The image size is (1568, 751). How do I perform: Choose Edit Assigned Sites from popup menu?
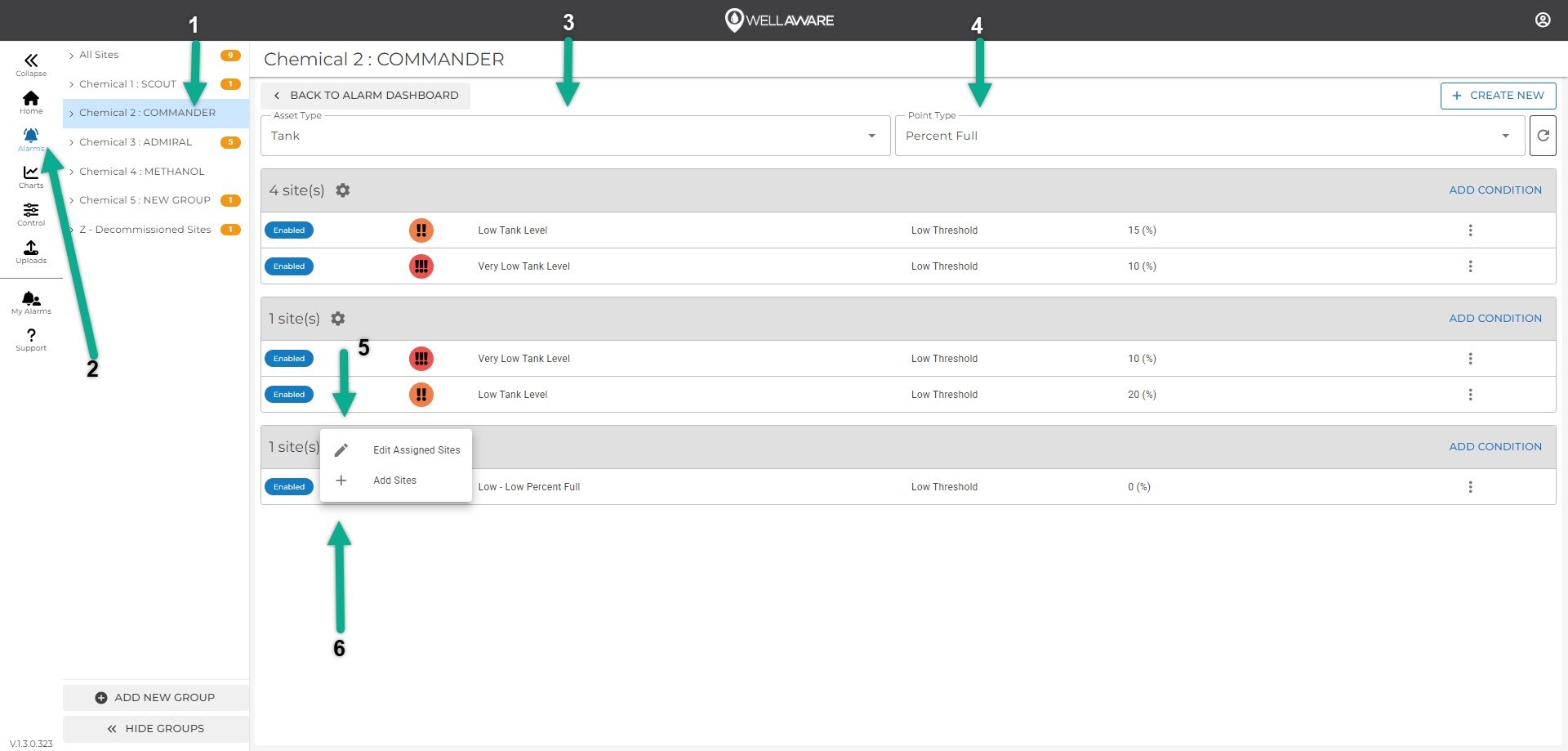396,450
